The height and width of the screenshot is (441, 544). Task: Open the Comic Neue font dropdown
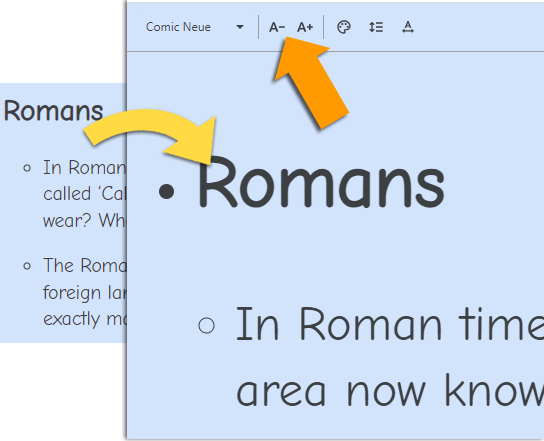pyautogui.click(x=195, y=27)
